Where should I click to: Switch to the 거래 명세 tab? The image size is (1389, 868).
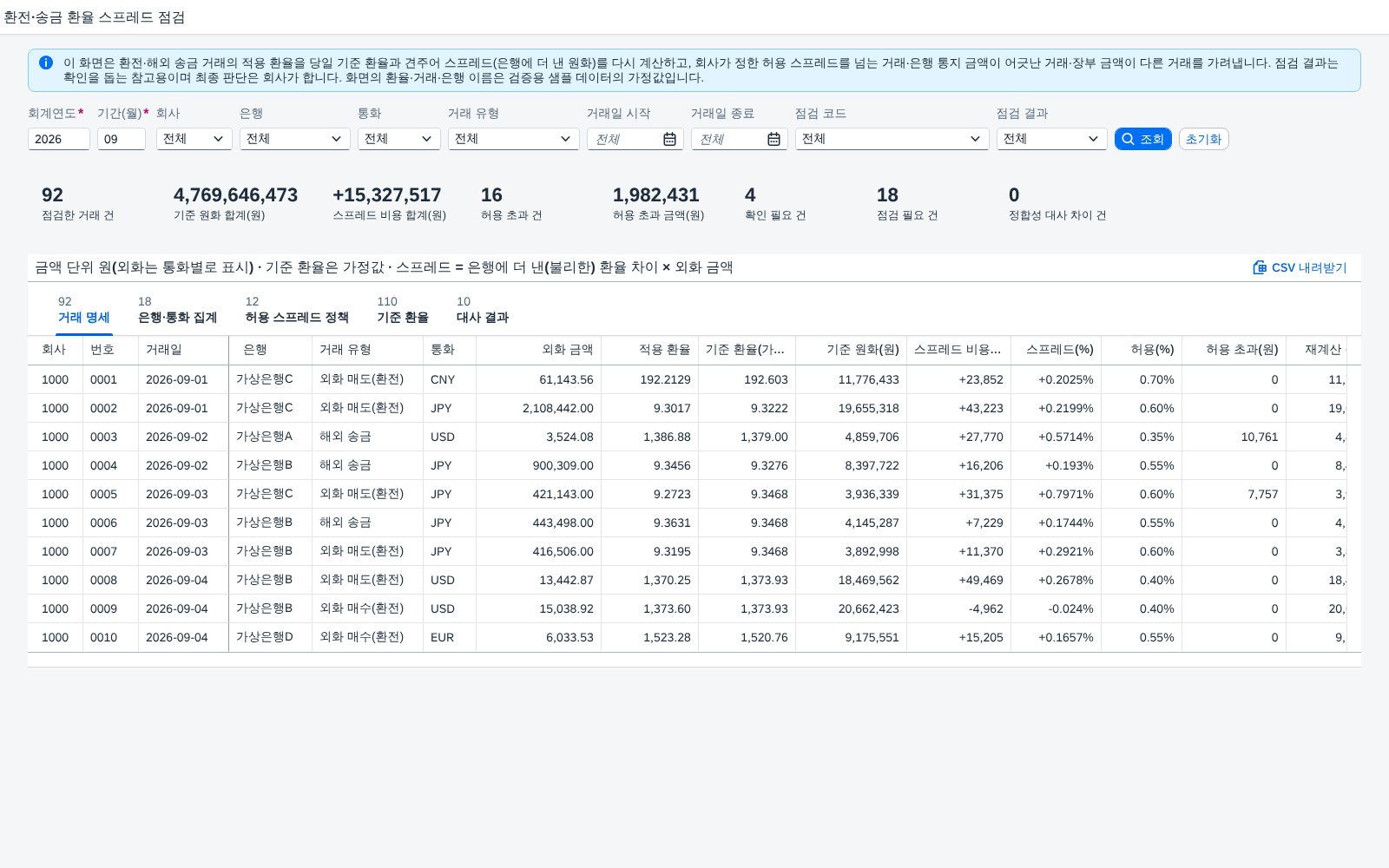(83, 310)
